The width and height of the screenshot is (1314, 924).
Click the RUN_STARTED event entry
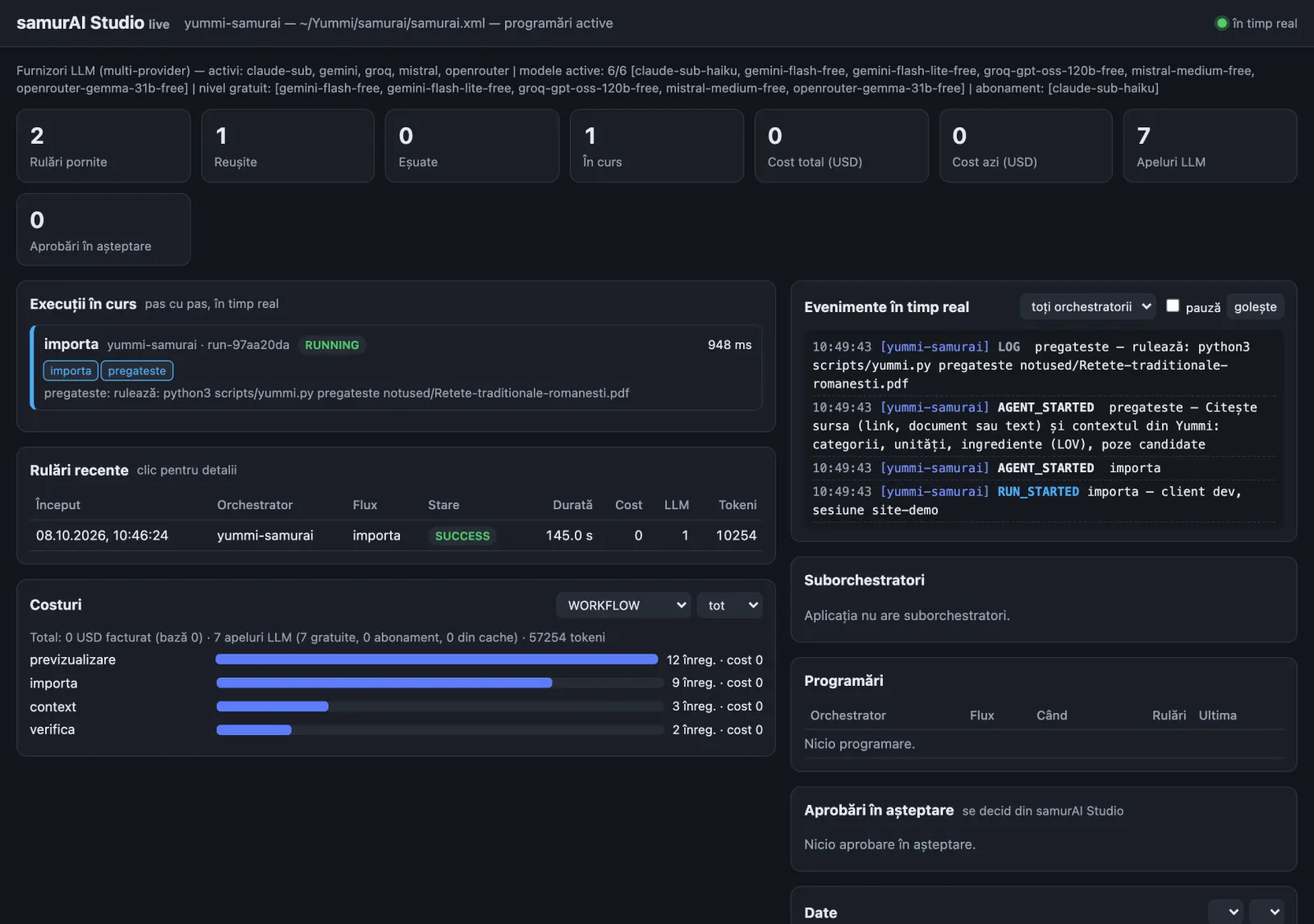click(1043, 500)
